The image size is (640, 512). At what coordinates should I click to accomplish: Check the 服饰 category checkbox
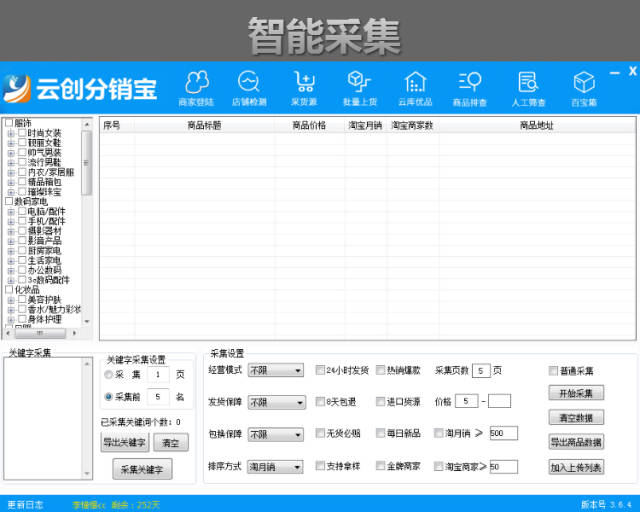(9, 122)
